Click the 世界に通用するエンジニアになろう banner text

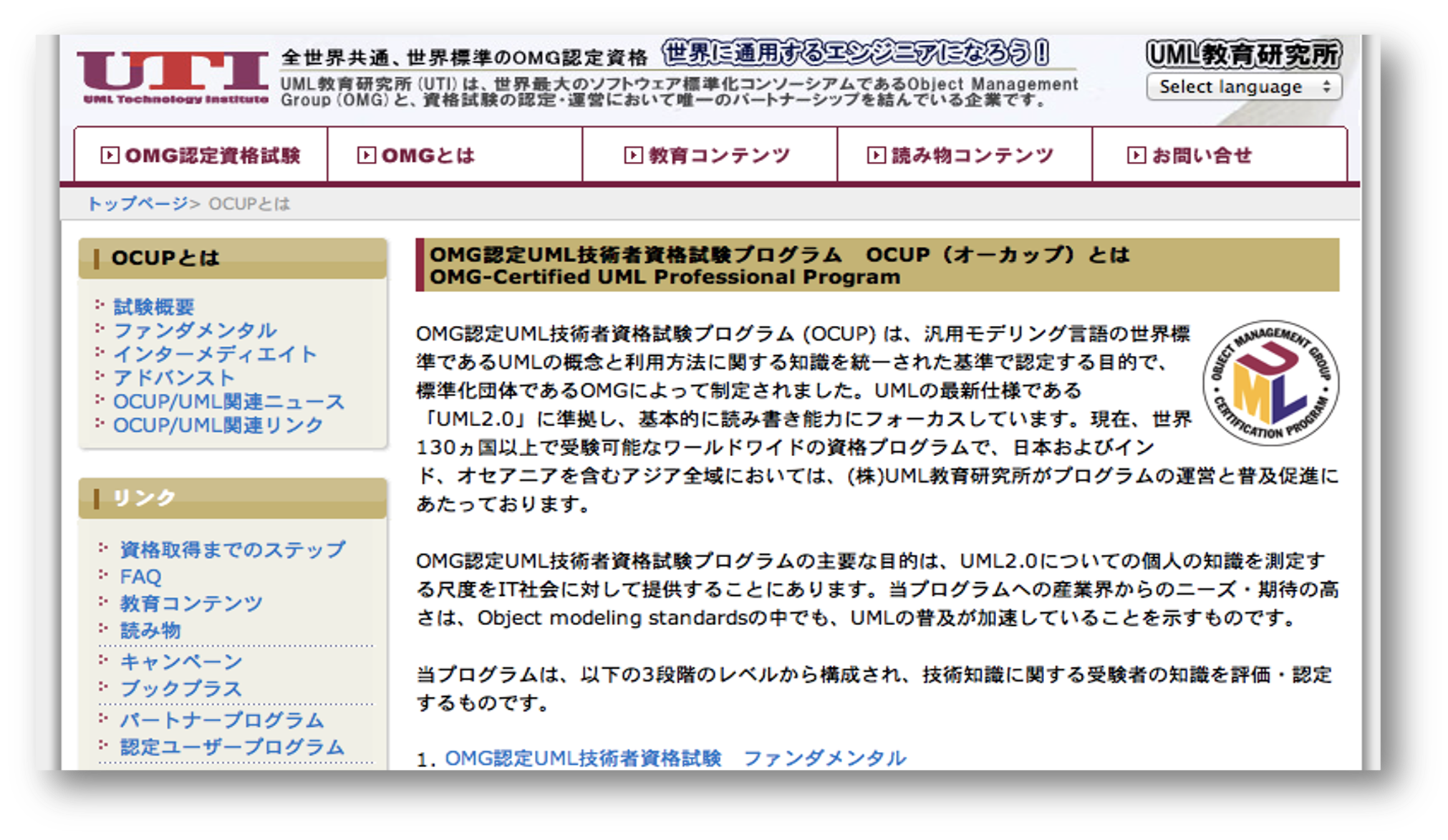click(x=855, y=53)
